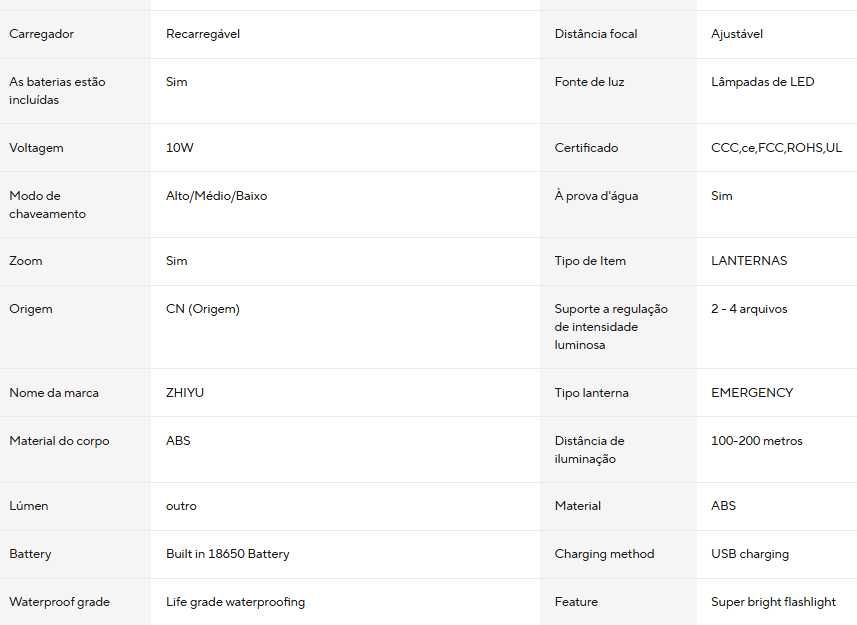The height and width of the screenshot is (625, 857).
Task: Click the "CCC,ce,FCC,ROHS,UL" certificate value
Action: pos(776,148)
